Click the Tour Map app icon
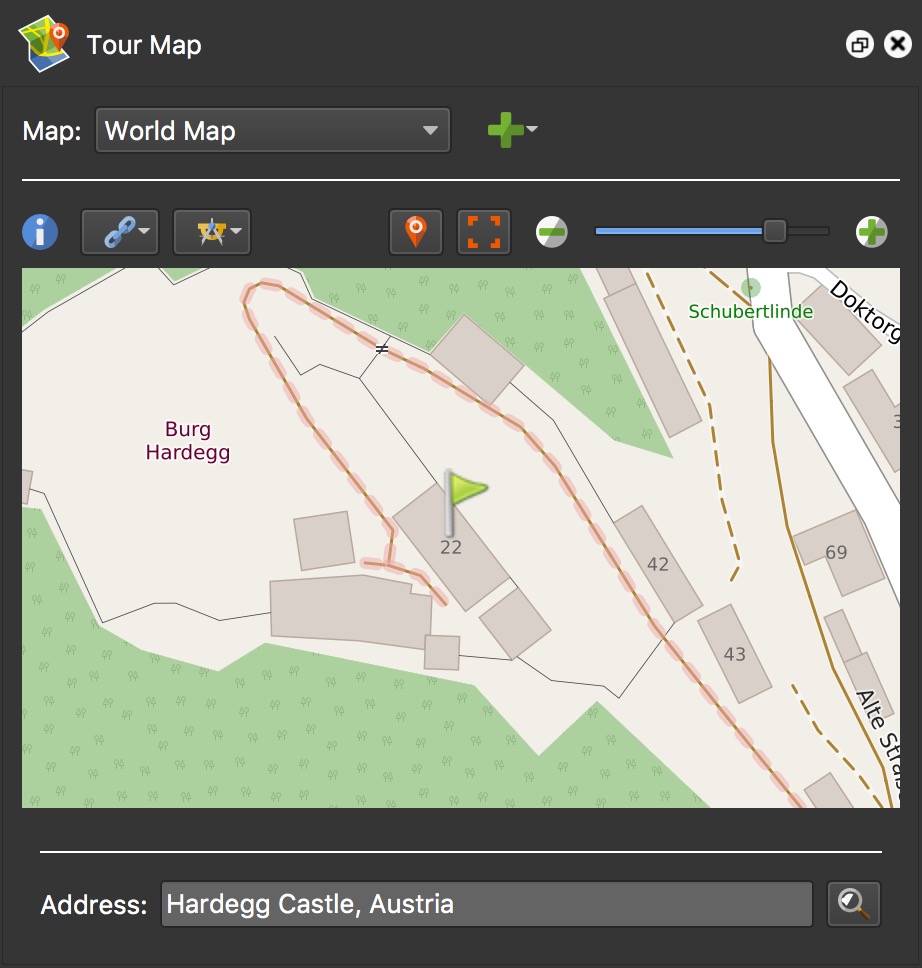Image resolution: width=922 pixels, height=968 pixels. click(x=45, y=45)
